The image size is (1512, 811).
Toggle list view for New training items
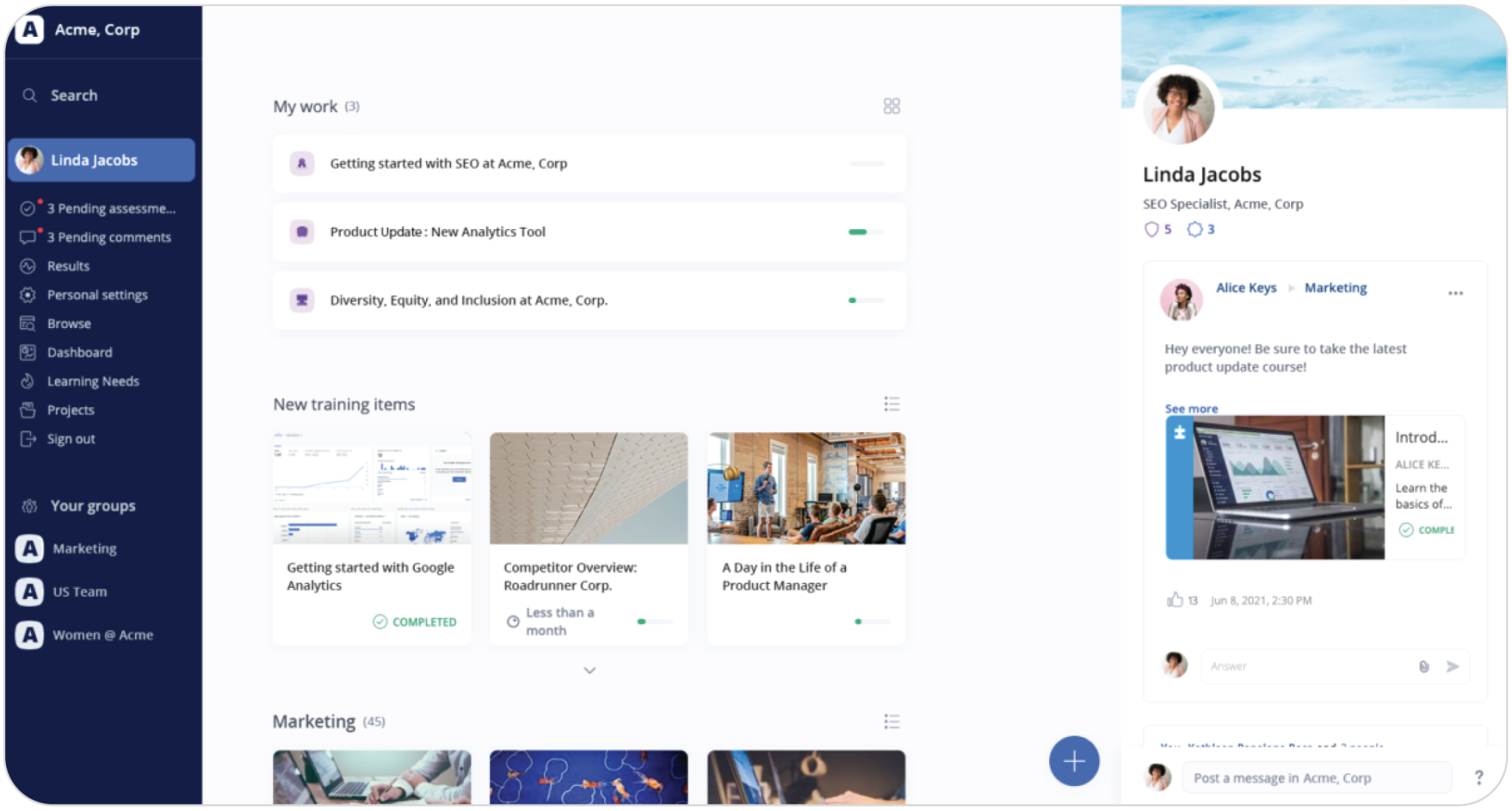point(891,404)
